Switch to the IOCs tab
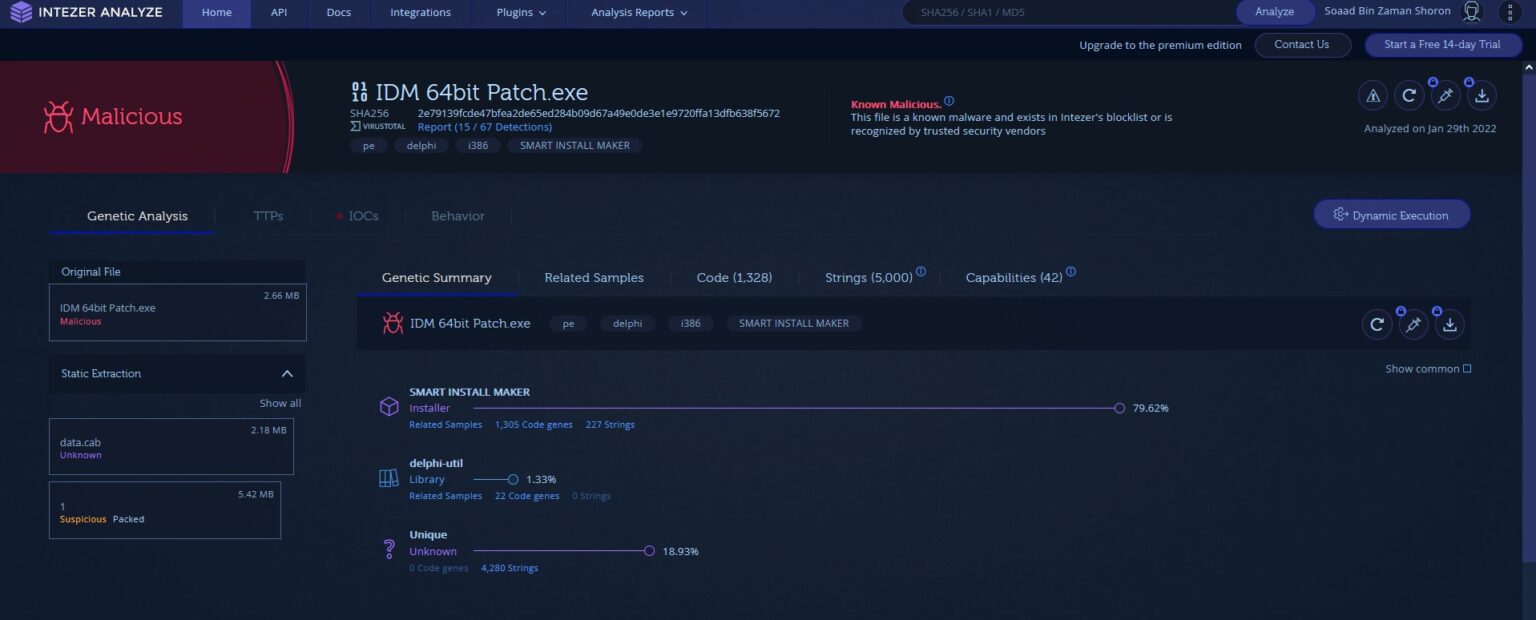This screenshot has height=620, width=1536. tap(357, 216)
